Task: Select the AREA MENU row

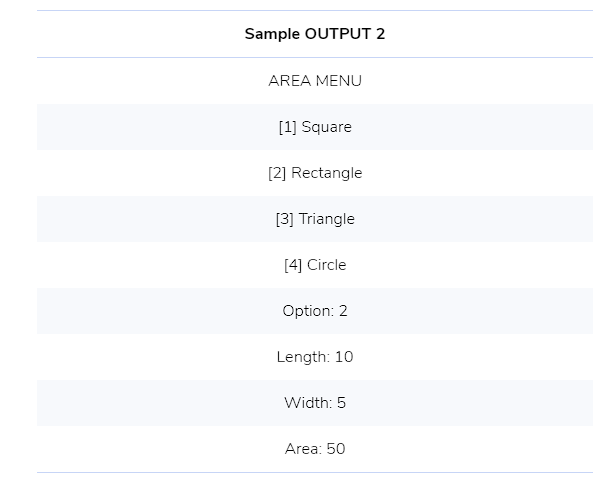Action: tap(315, 81)
